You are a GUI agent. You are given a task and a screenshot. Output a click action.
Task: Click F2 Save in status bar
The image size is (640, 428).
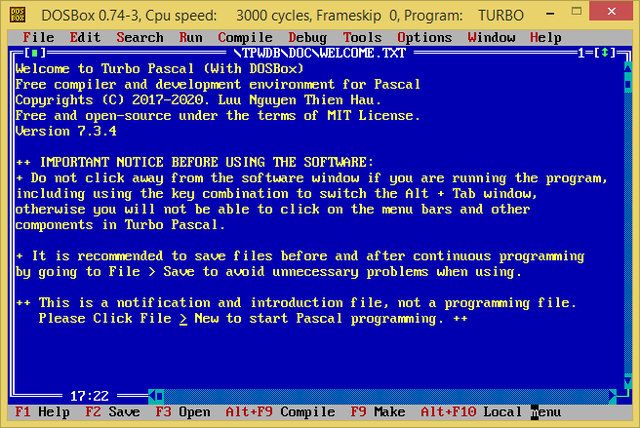point(113,412)
